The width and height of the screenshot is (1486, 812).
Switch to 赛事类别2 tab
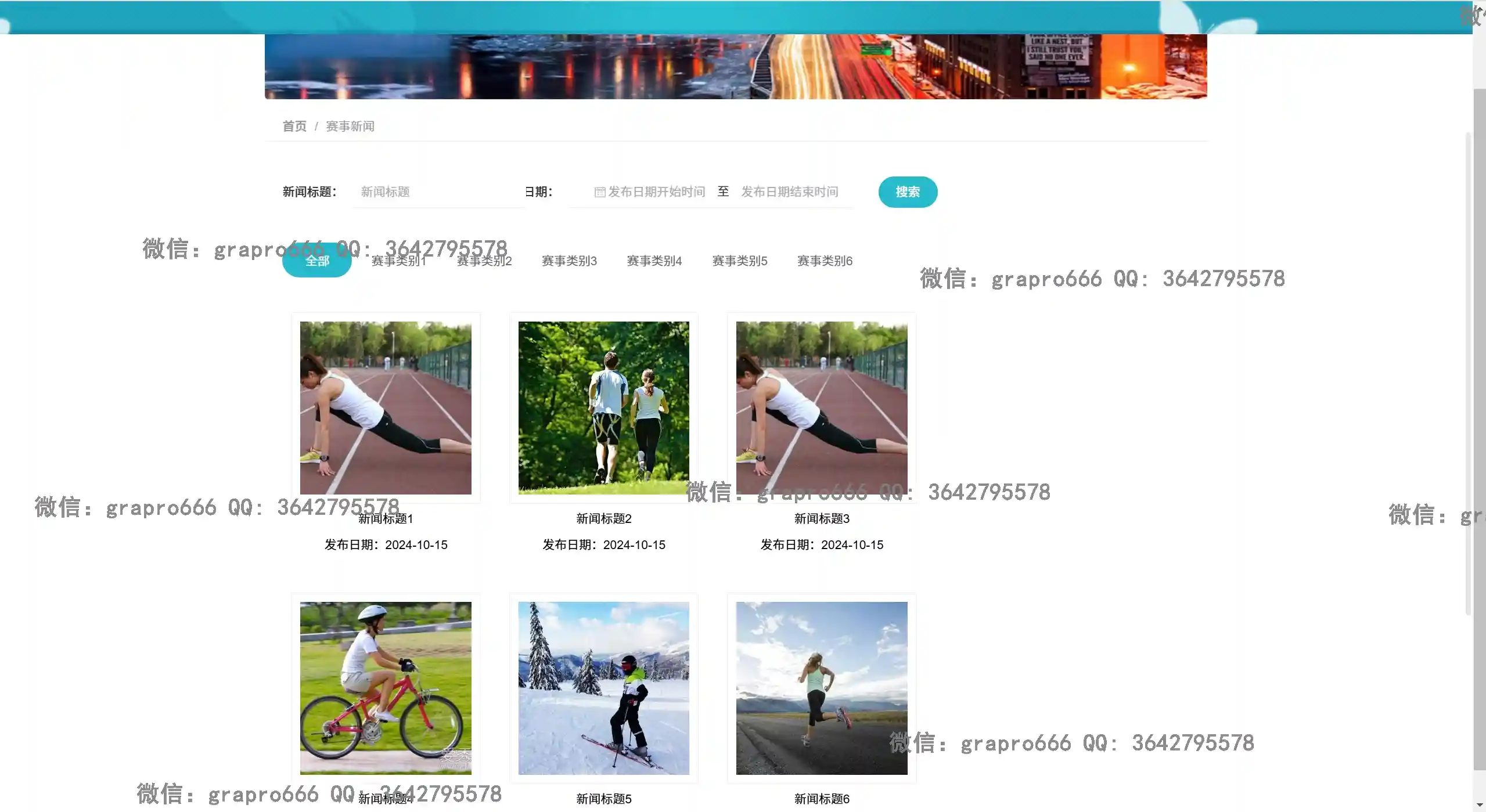click(x=484, y=261)
